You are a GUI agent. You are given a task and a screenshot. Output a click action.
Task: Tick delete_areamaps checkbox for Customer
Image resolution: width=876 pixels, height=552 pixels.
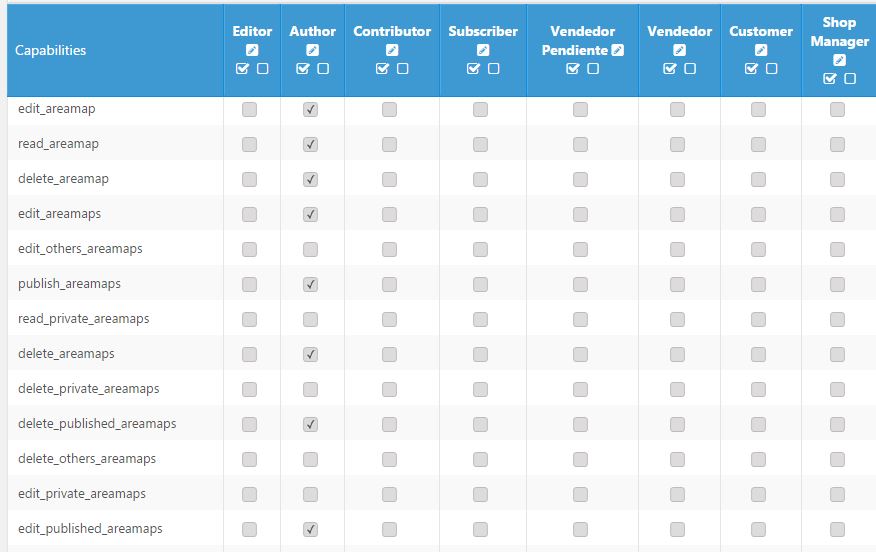click(x=759, y=354)
